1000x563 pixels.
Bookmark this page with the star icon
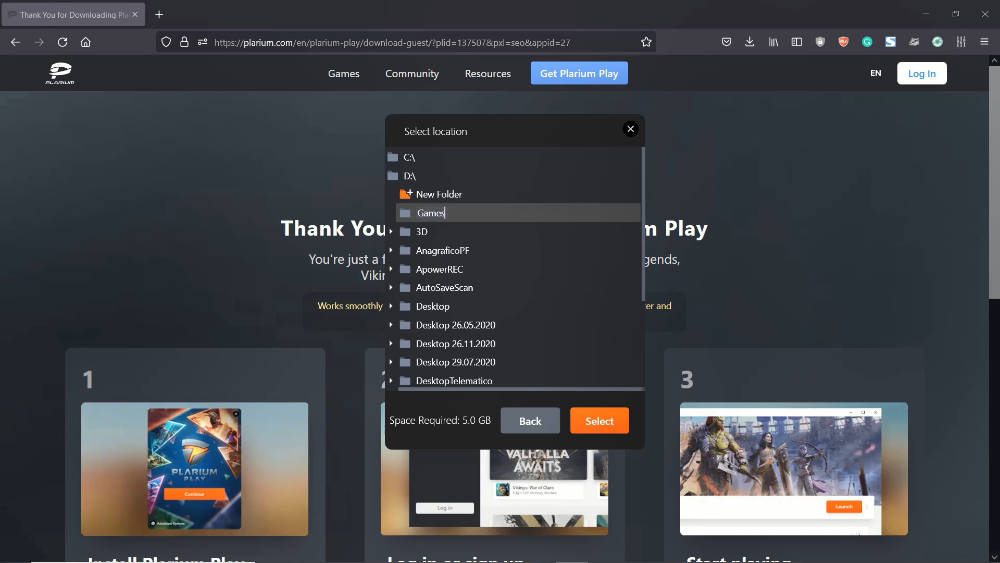646,42
